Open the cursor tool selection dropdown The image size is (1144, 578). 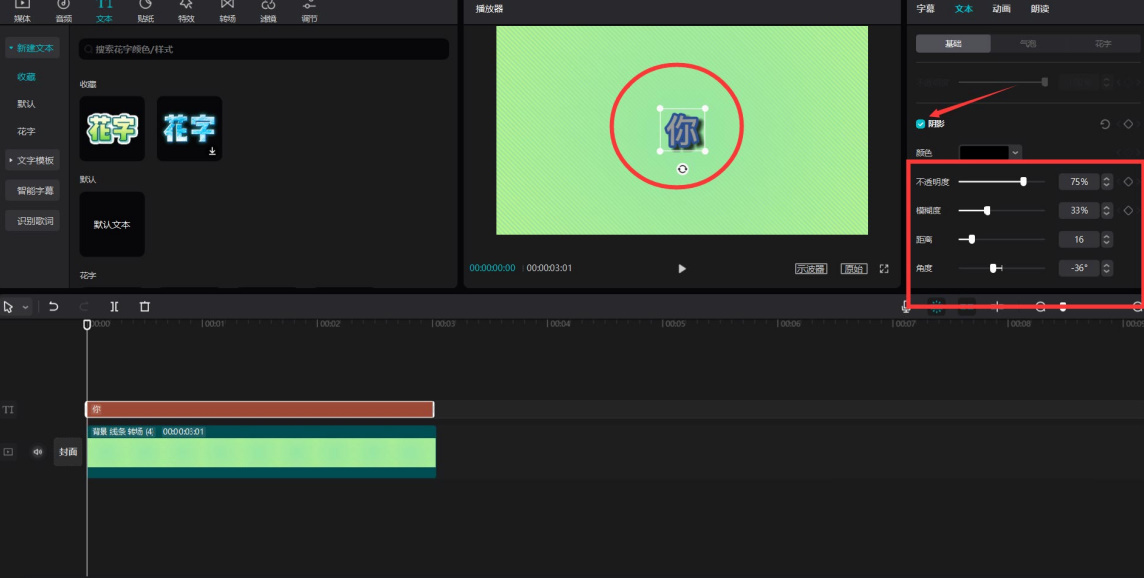click(26, 307)
